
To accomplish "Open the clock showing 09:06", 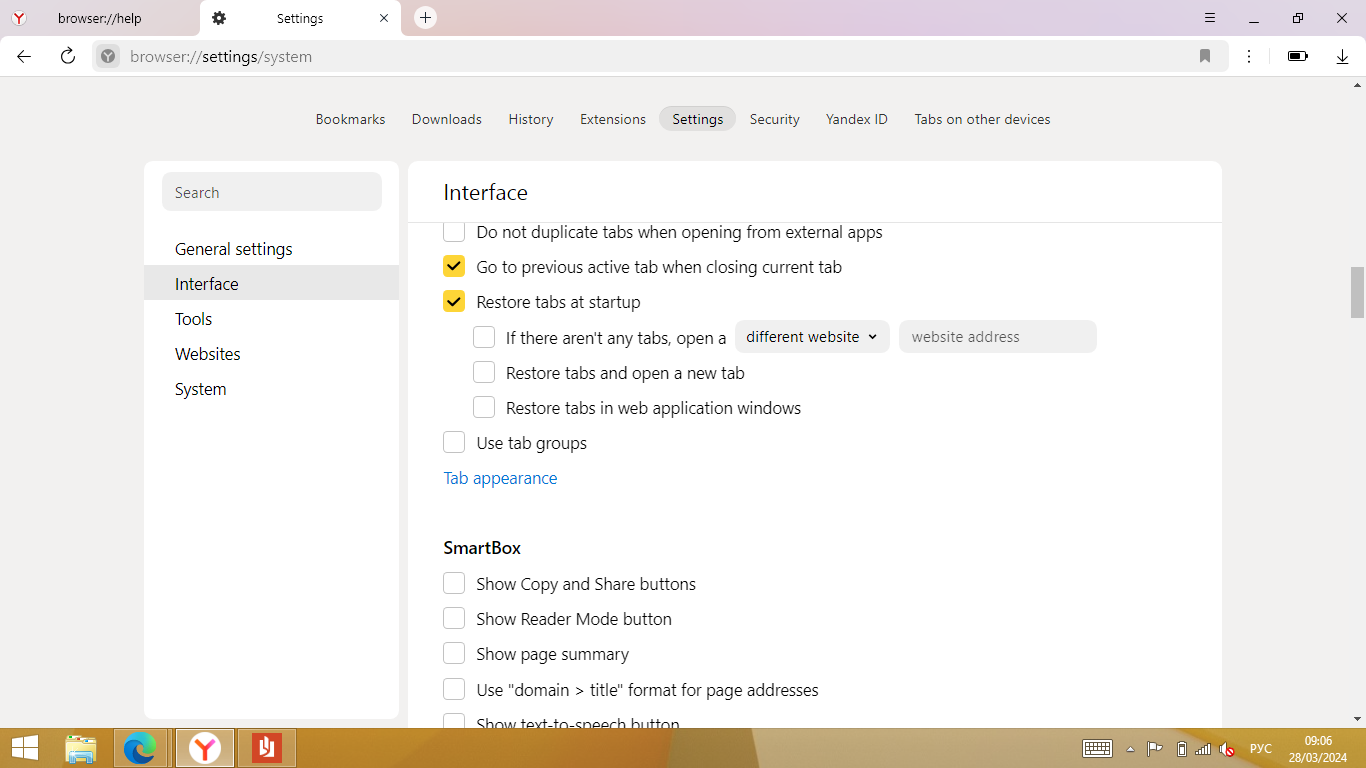I will click(1319, 749).
